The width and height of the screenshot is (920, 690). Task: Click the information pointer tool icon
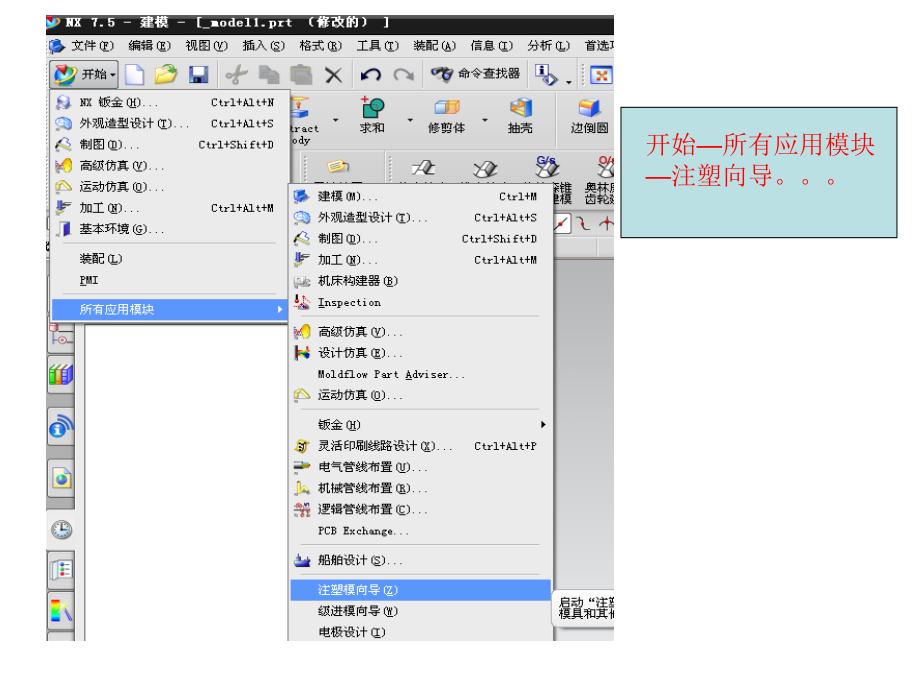click(x=546, y=75)
